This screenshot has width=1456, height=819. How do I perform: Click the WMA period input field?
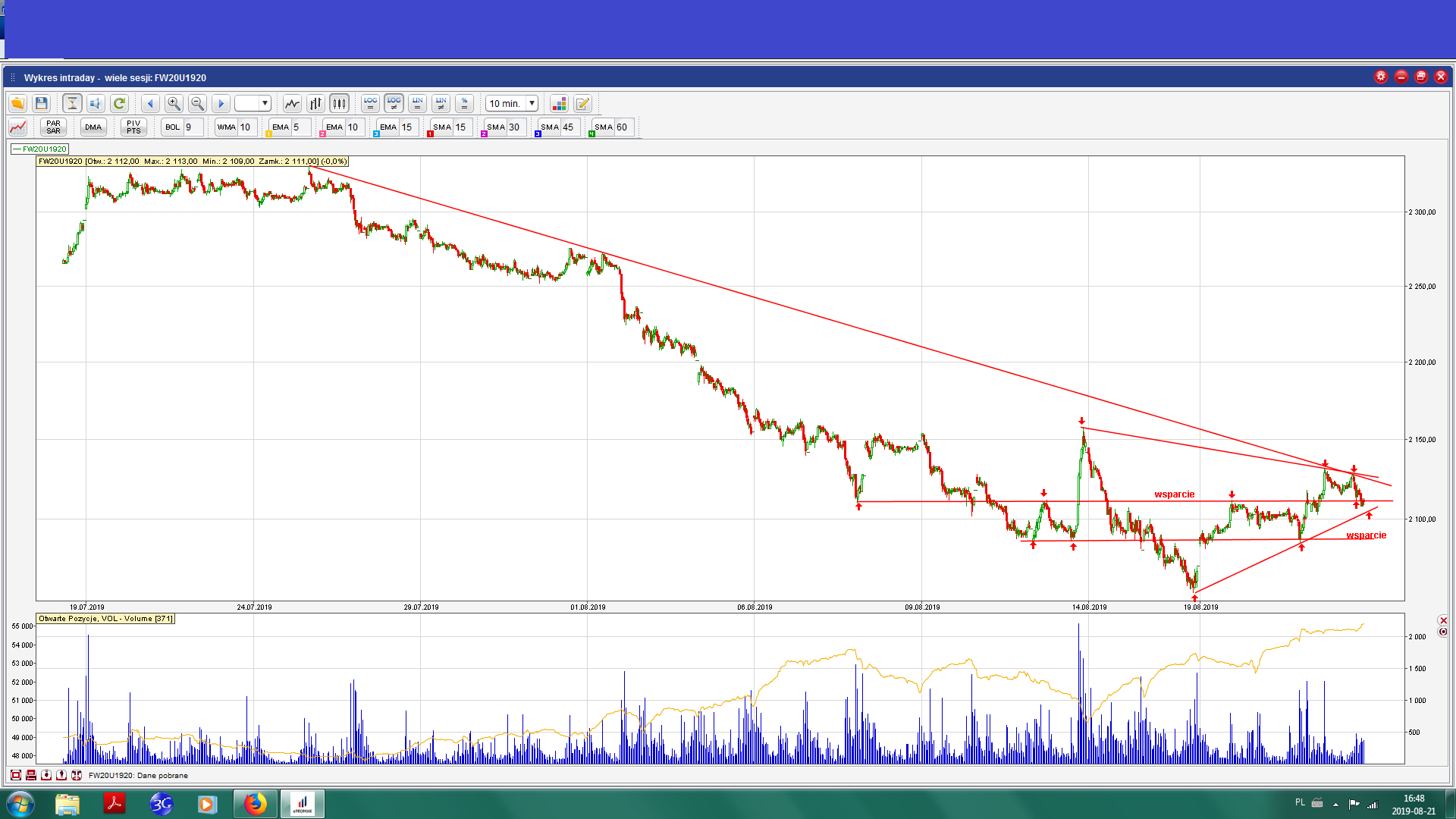(x=247, y=127)
